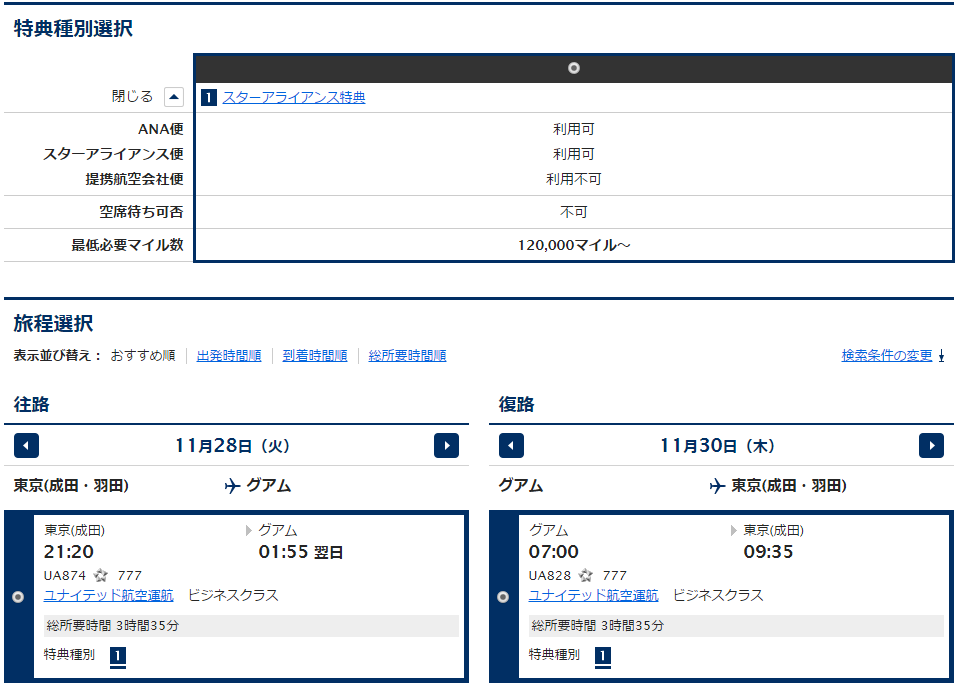
Task: Click airplane icon in return route header
Action: click(x=717, y=486)
